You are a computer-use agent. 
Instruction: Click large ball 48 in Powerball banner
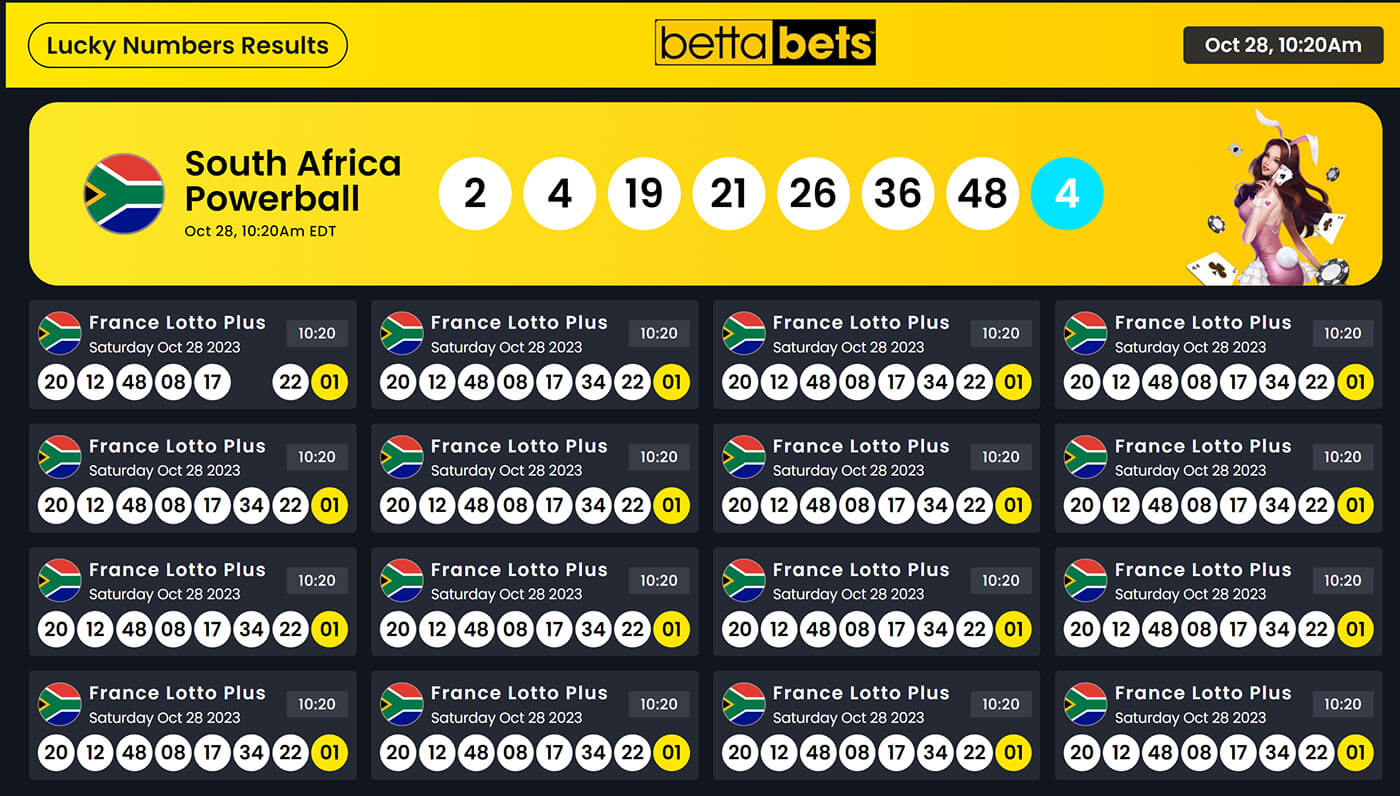983,194
